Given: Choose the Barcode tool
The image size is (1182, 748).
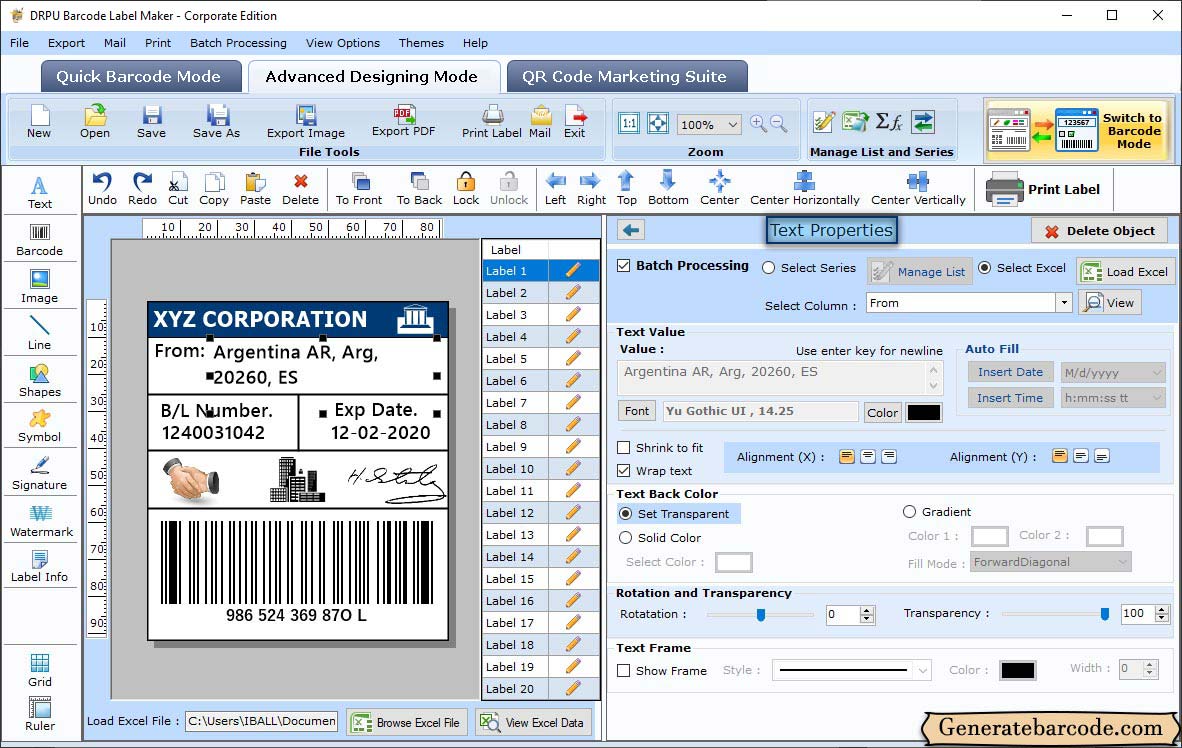Looking at the screenshot, I should pyautogui.click(x=39, y=240).
